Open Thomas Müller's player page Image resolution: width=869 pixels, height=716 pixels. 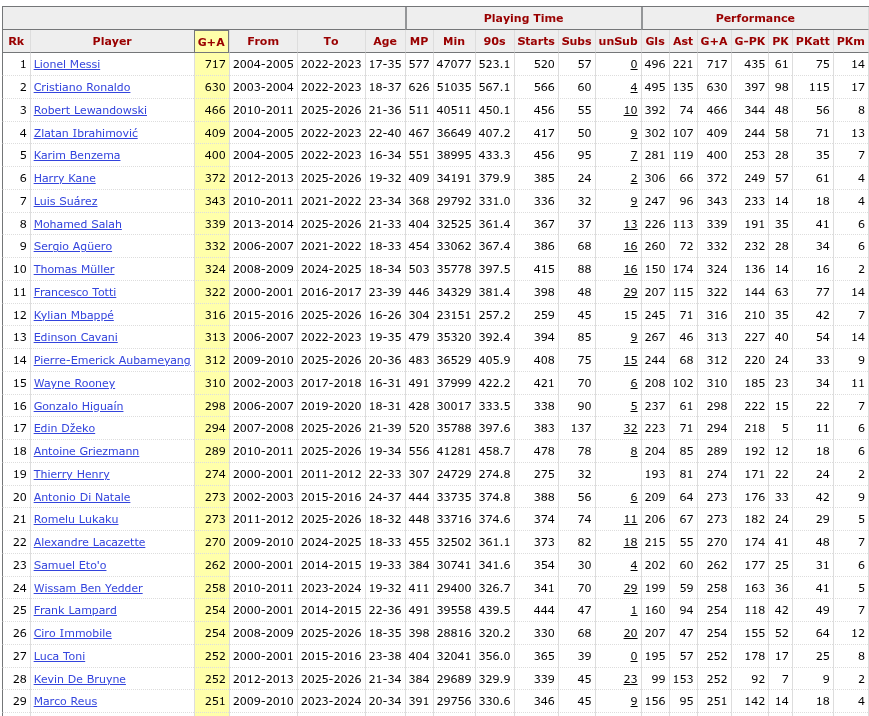pos(74,269)
